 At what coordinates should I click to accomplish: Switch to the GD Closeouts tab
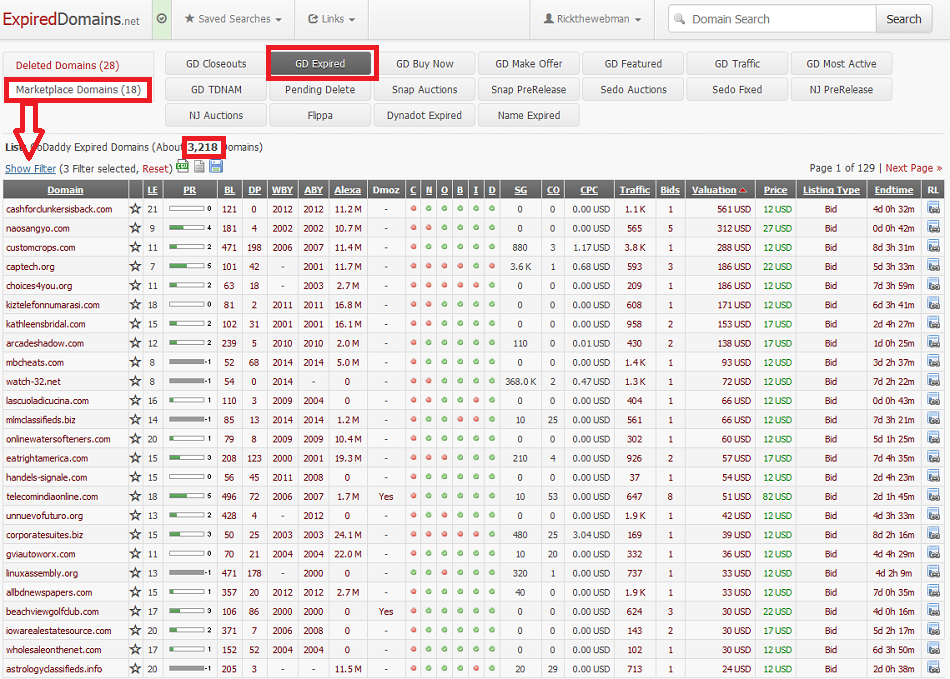216,64
